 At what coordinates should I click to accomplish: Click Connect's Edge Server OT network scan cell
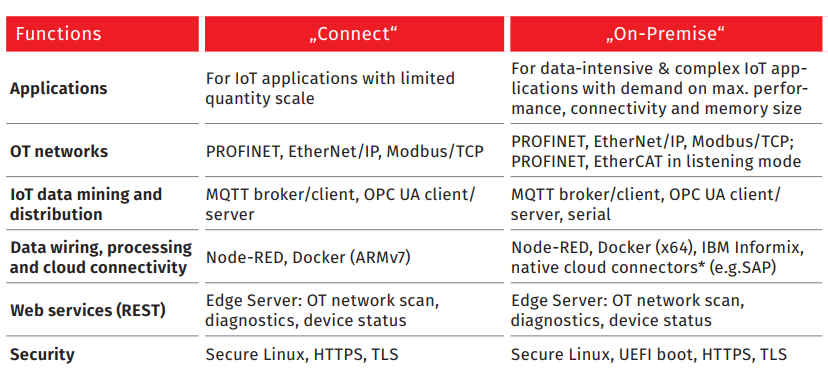pos(323,310)
